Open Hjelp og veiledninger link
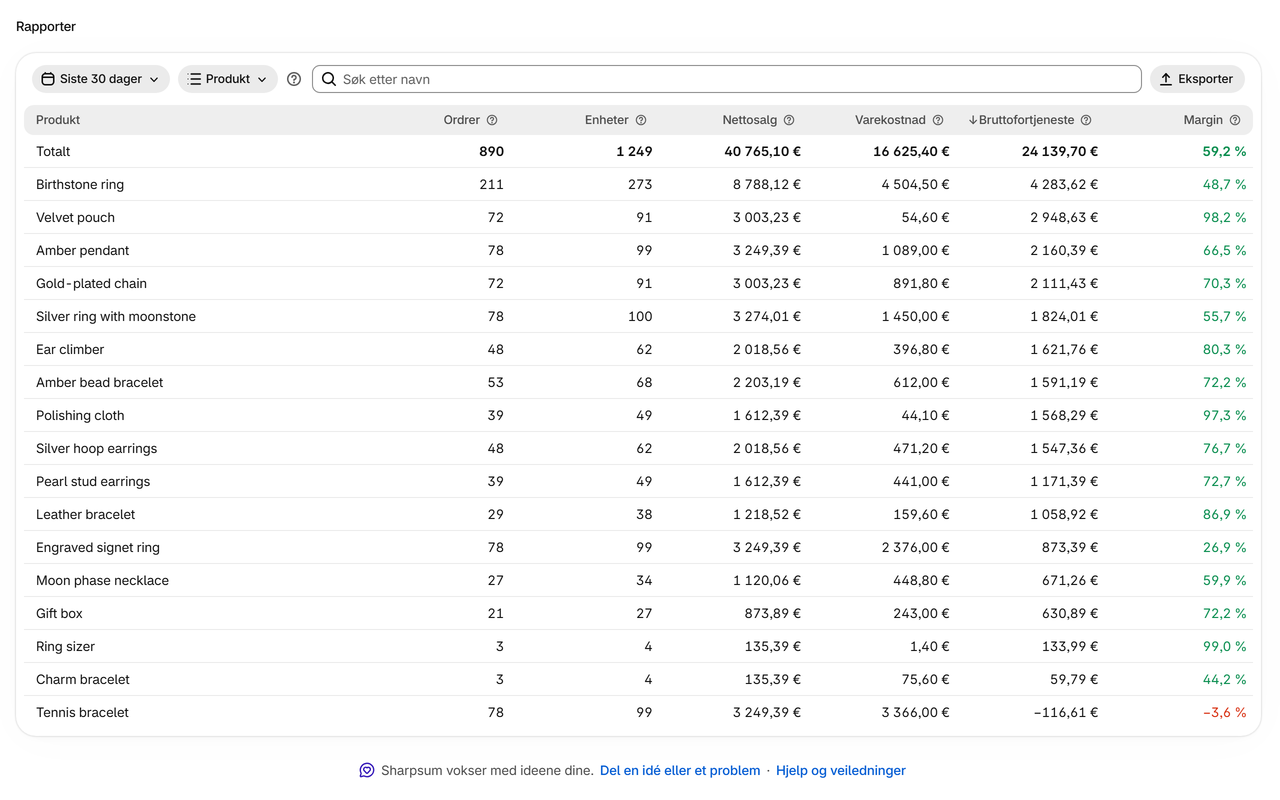The image size is (1280, 800). (x=841, y=770)
